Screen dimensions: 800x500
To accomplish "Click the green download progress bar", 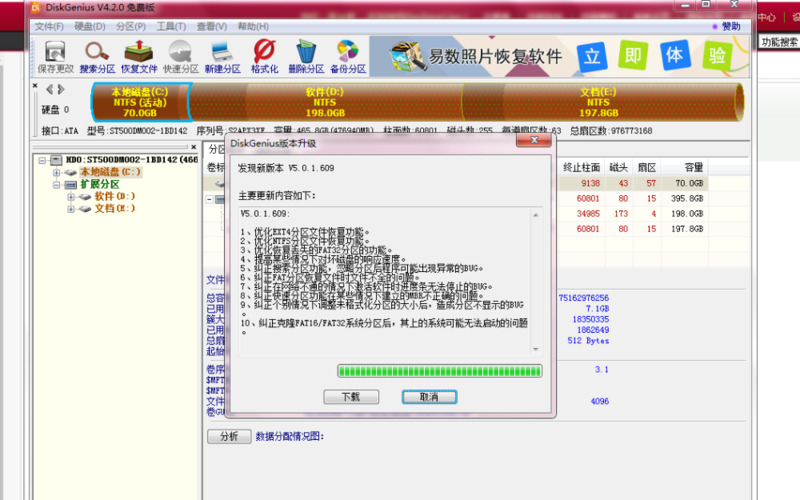I will 439,371.
